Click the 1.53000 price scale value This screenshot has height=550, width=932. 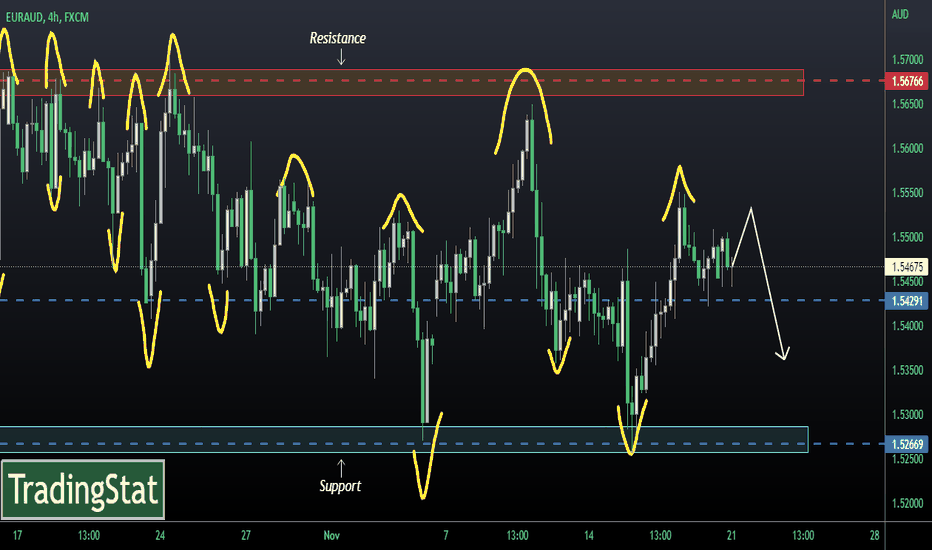[908, 414]
